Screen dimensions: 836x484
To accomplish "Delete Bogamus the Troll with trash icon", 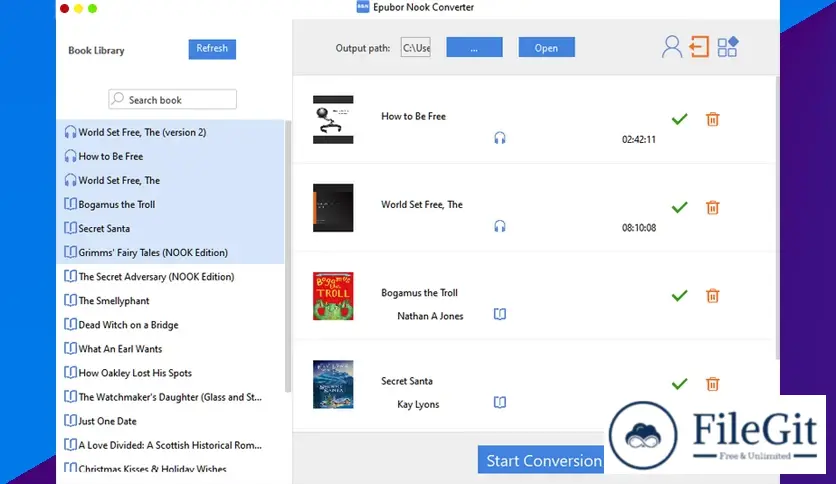I will [x=712, y=296].
